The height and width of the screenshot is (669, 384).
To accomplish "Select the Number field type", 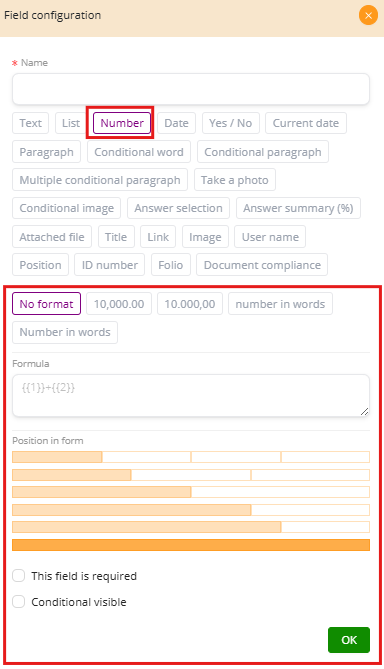I will click(122, 123).
